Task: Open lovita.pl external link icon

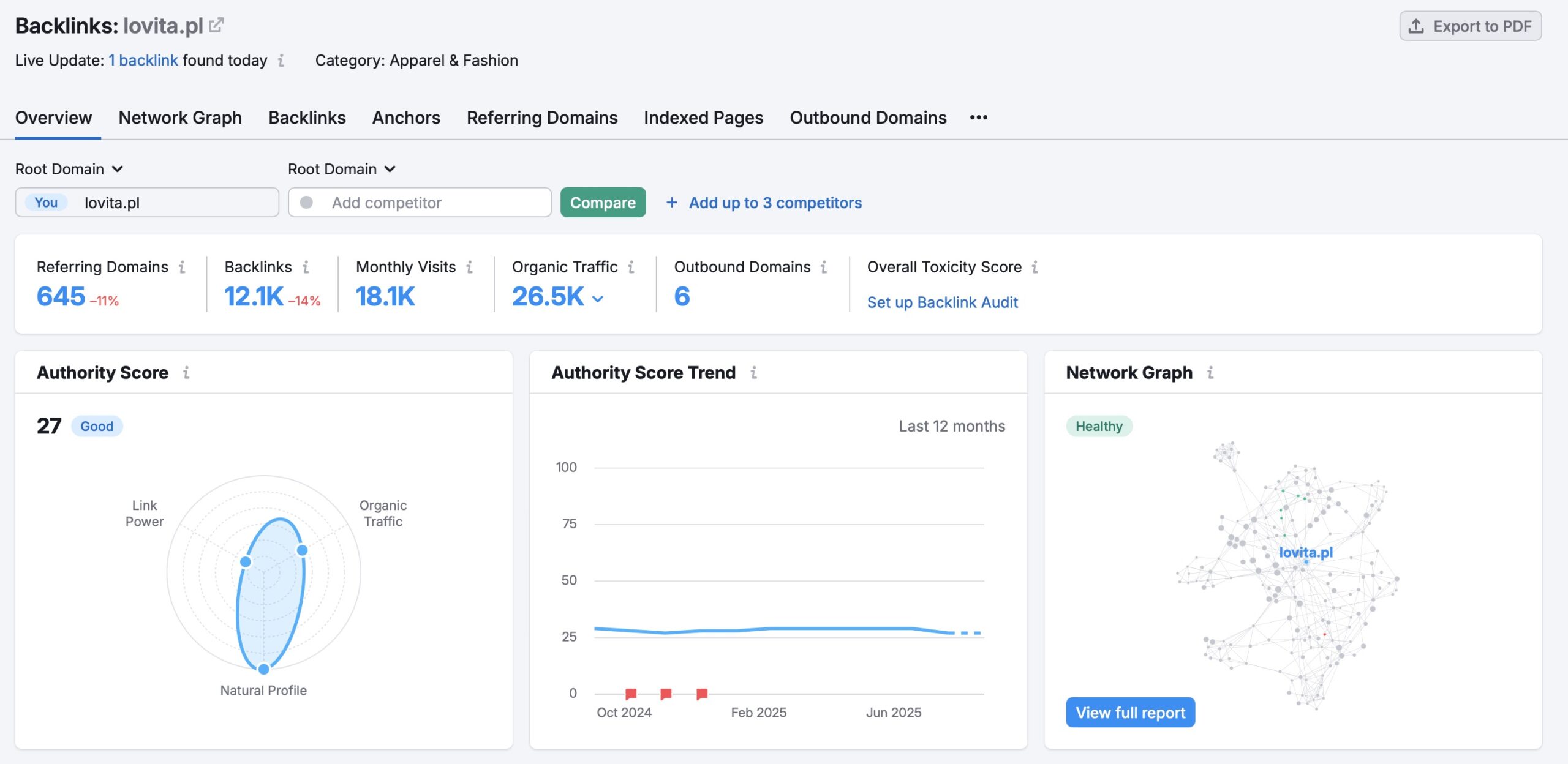Action: click(216, 26)
